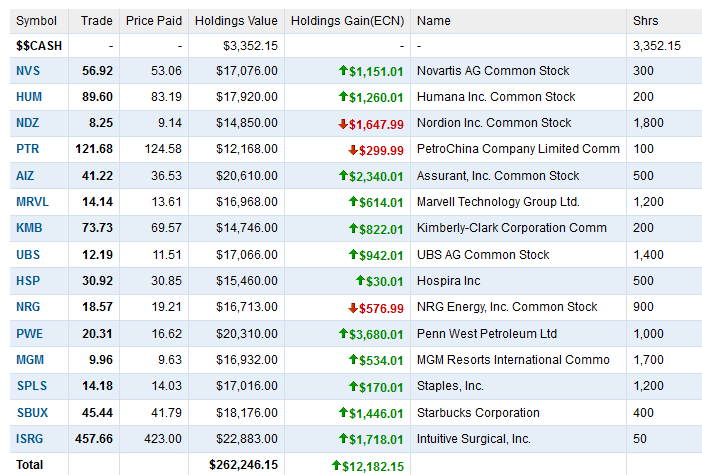Click Marvell Technology Group Ltd. name
The image size is (702, 475).
tap(498, 201)
